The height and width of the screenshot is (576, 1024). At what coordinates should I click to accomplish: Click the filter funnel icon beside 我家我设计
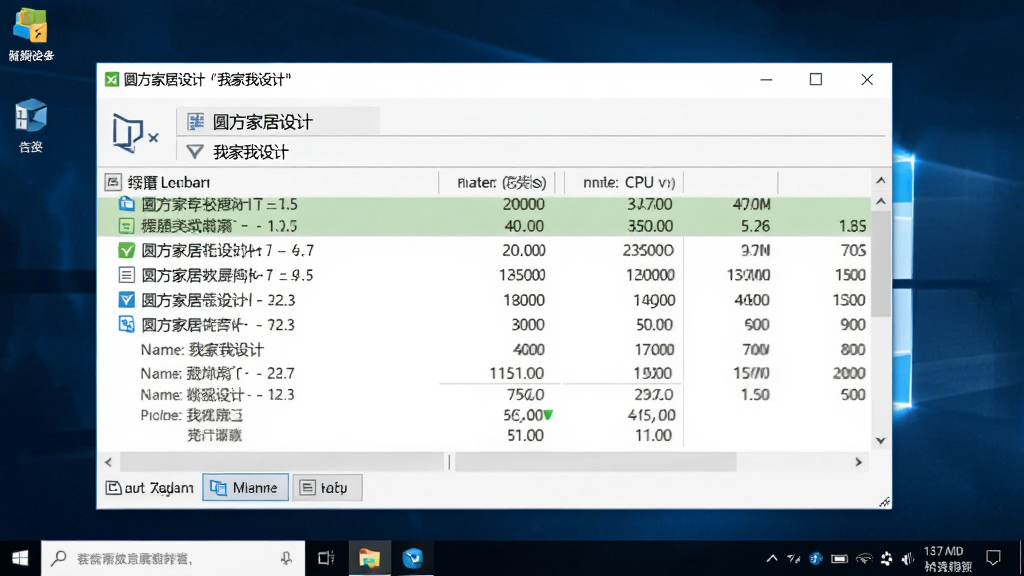[x=195, y=152]
